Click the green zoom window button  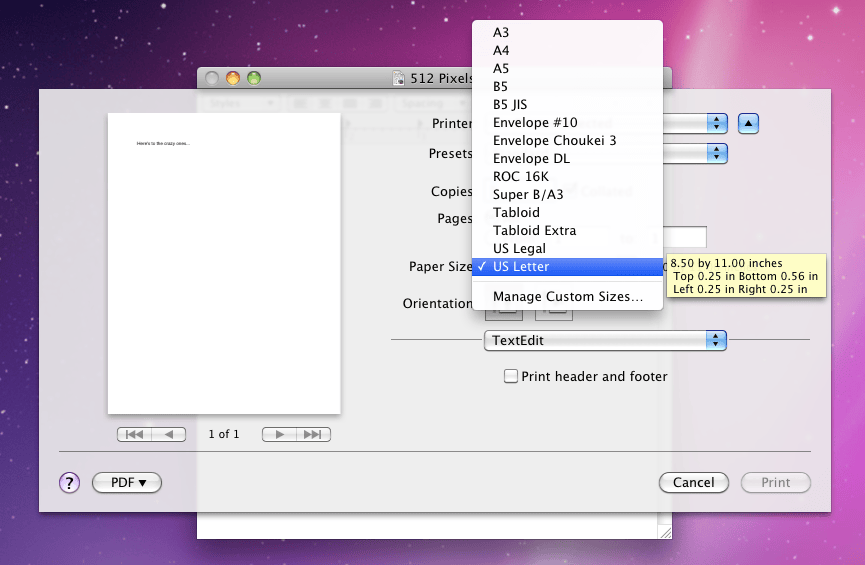click(254, 78)
